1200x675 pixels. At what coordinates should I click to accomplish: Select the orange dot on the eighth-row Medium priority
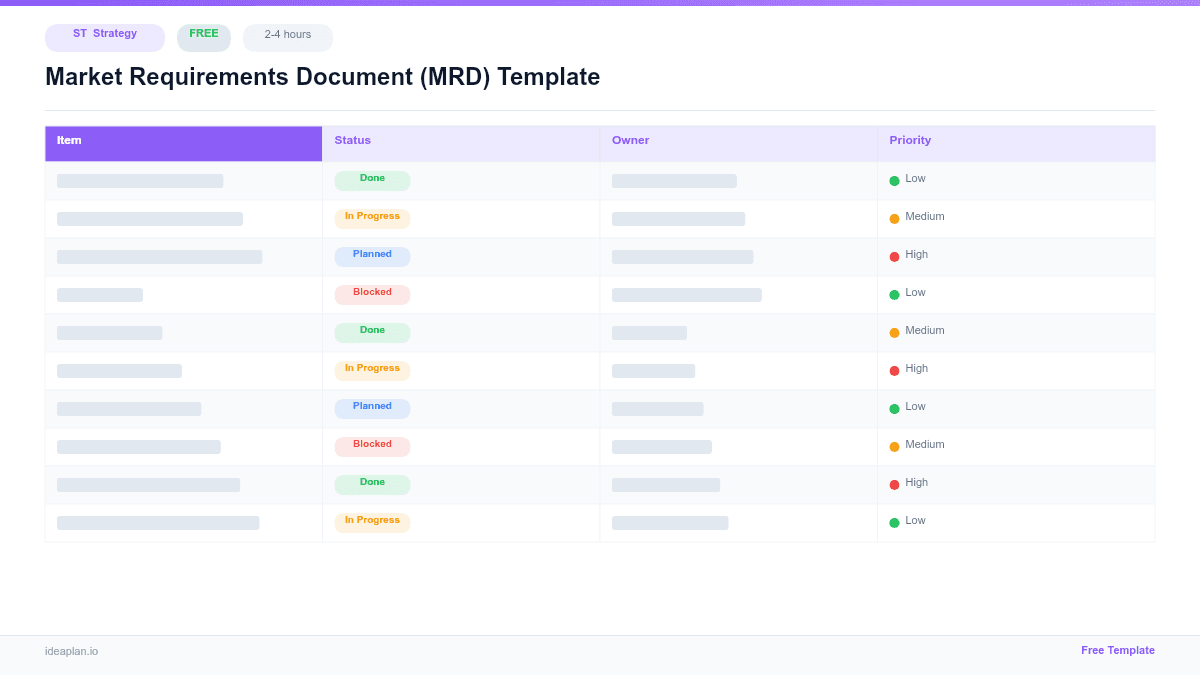[x=895, y=445]
